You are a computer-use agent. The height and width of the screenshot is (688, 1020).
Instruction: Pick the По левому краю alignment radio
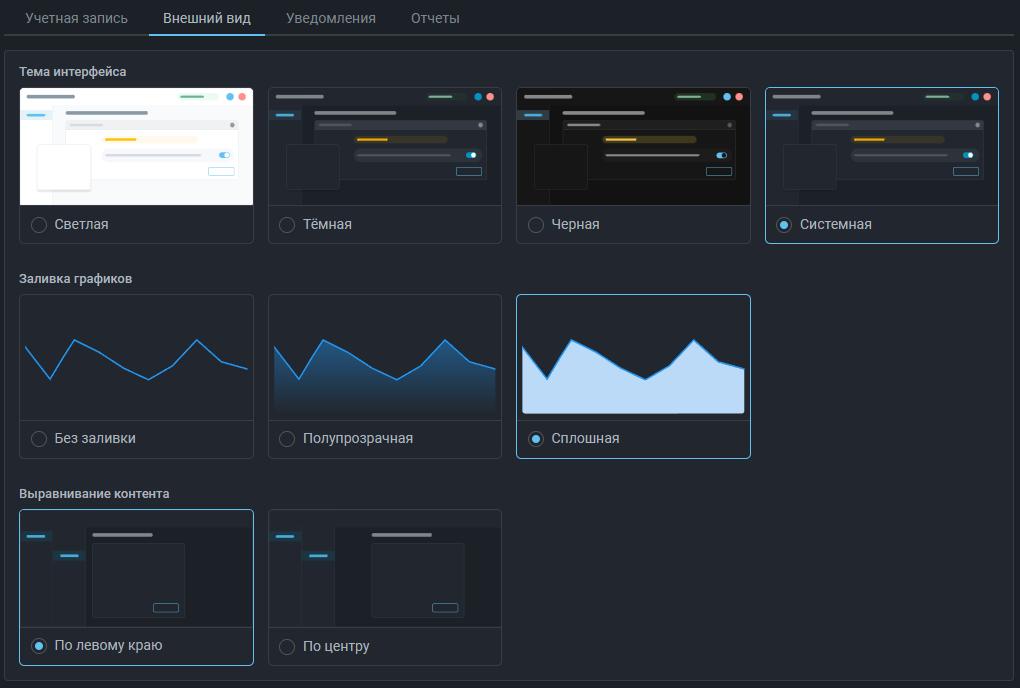39,646
